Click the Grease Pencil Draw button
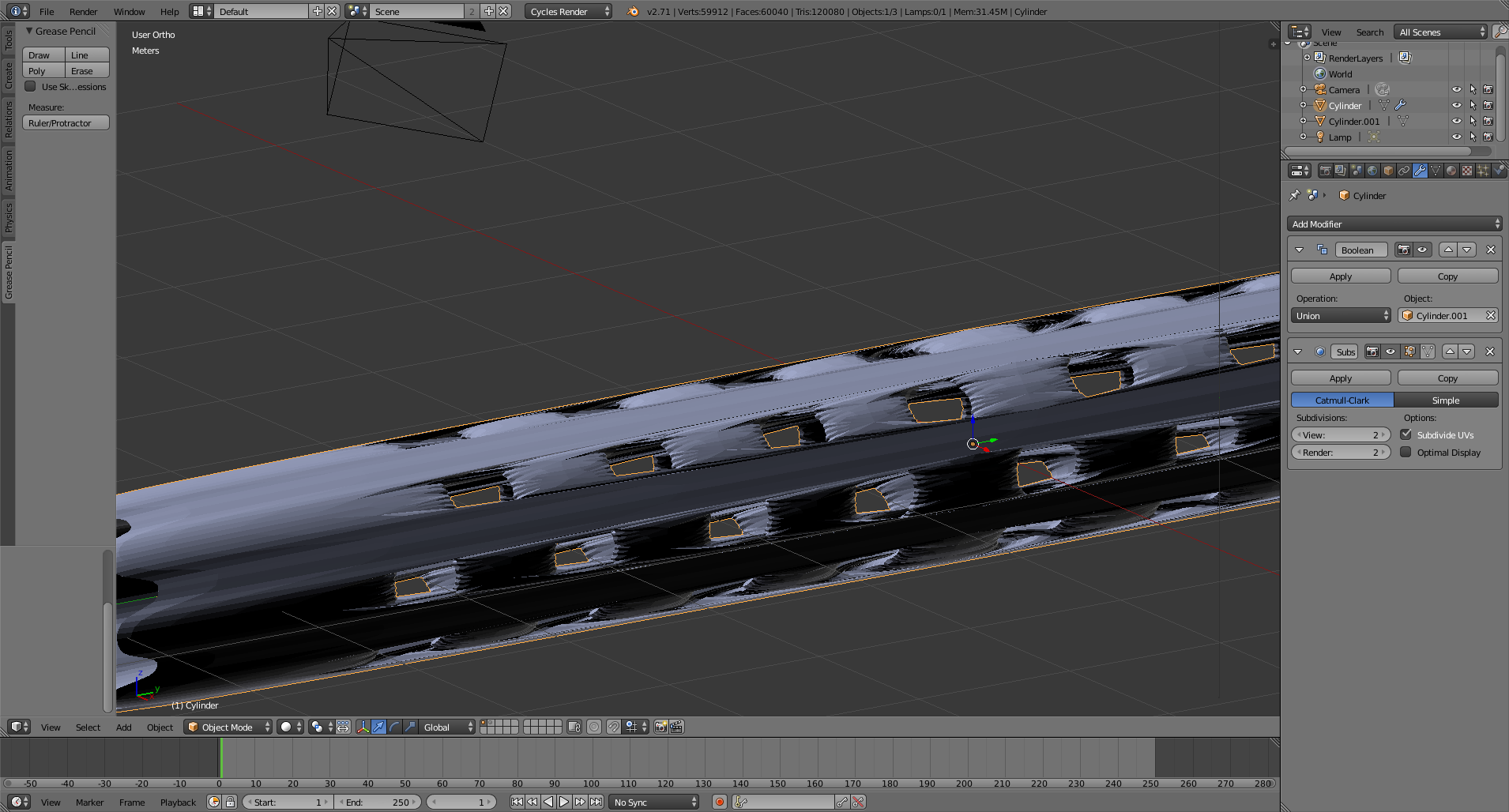The width and height of the screenshot is (1509, 812). point(43,55)
